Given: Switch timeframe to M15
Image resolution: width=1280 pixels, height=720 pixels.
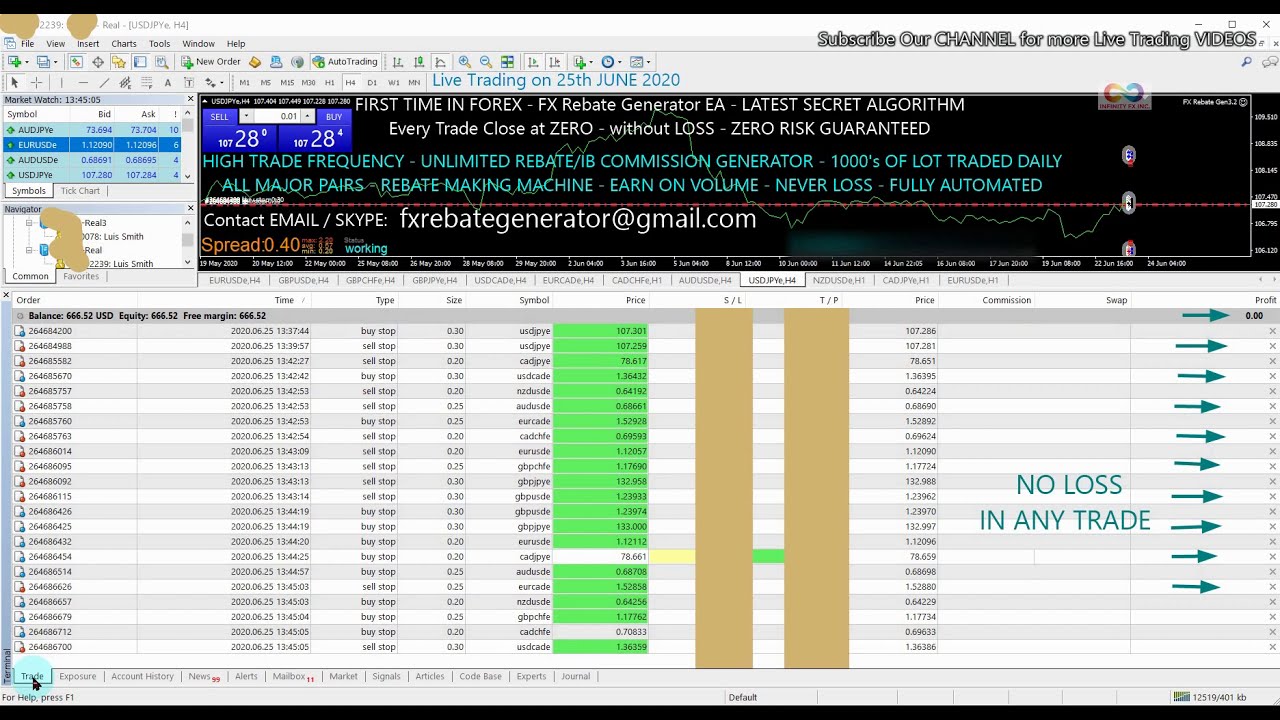Looking at the screenshot, I should pyautogui.click(x=287, y=83).
